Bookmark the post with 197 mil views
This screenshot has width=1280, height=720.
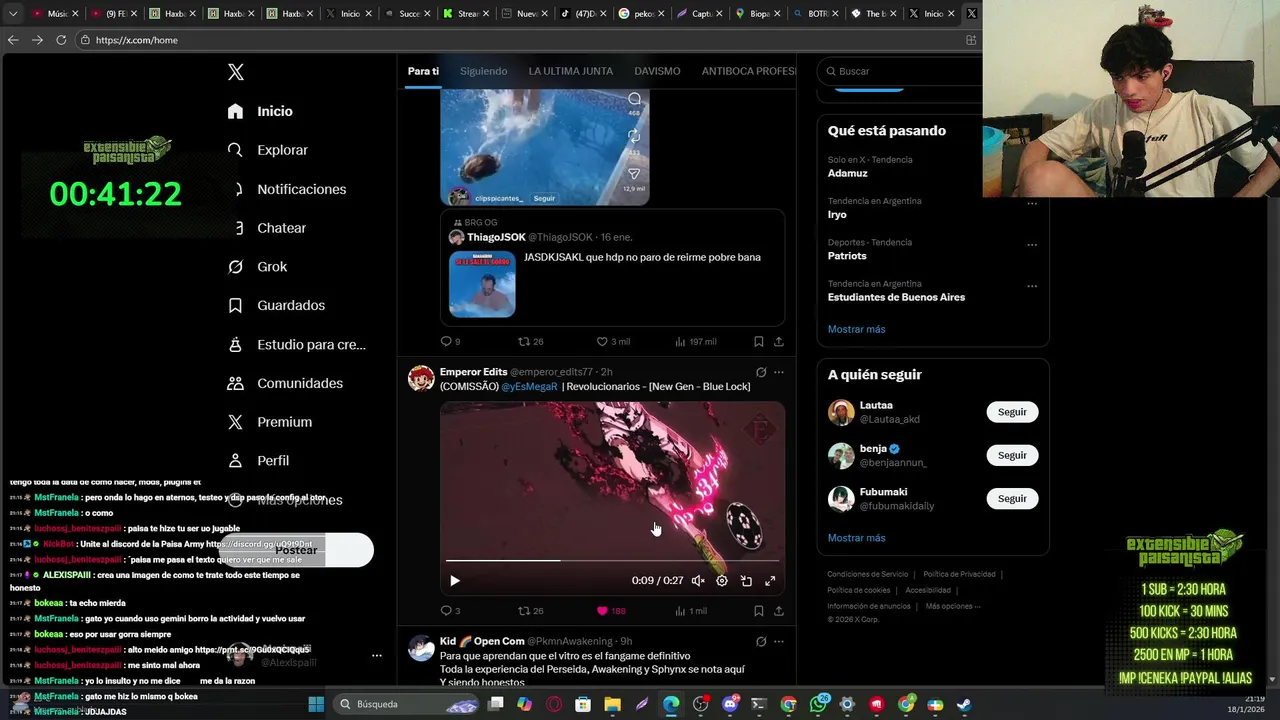759,342
